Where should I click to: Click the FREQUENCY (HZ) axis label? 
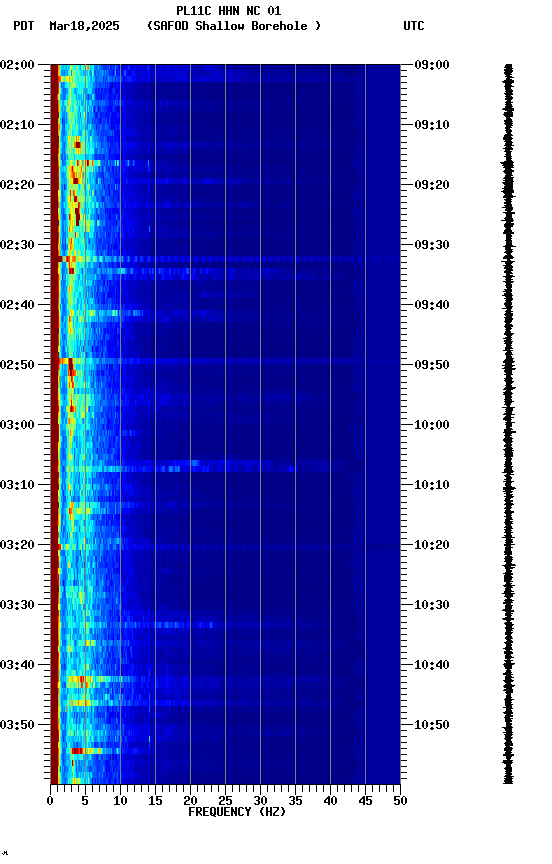[x=237, y=812]
